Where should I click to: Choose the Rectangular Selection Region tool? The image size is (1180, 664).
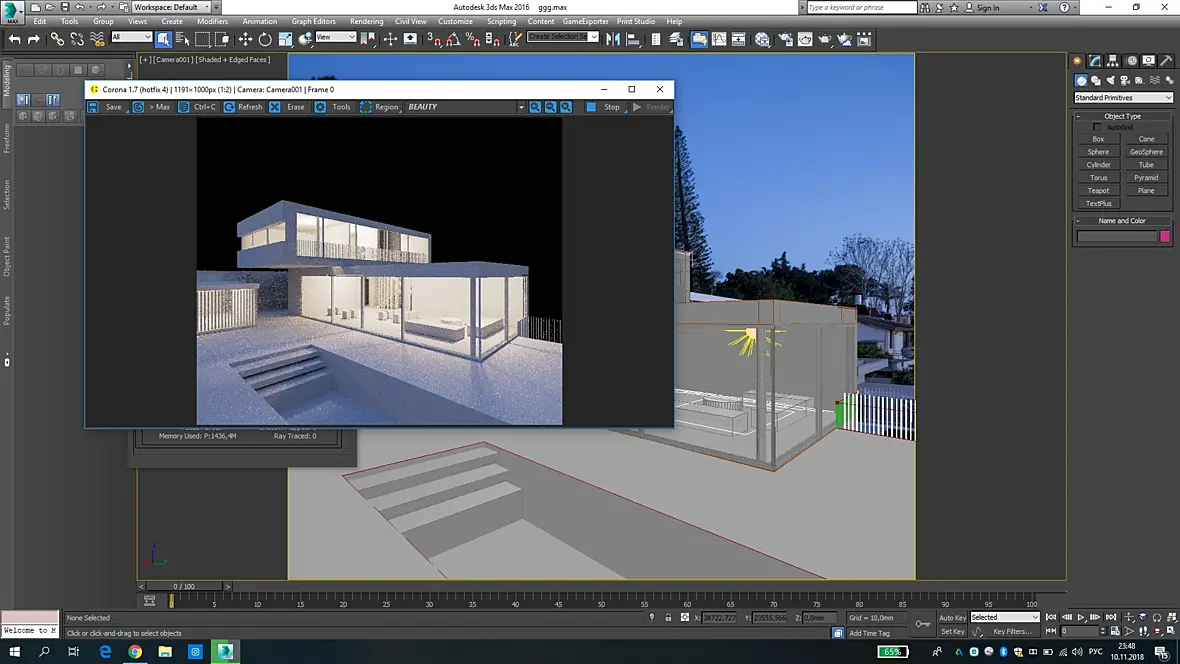coord(202,39)
